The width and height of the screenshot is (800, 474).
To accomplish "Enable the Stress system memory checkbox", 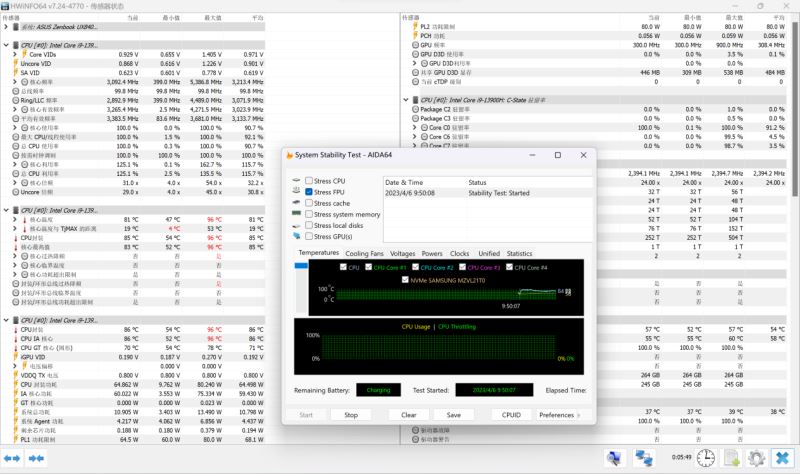I will [x=309, y=214].
